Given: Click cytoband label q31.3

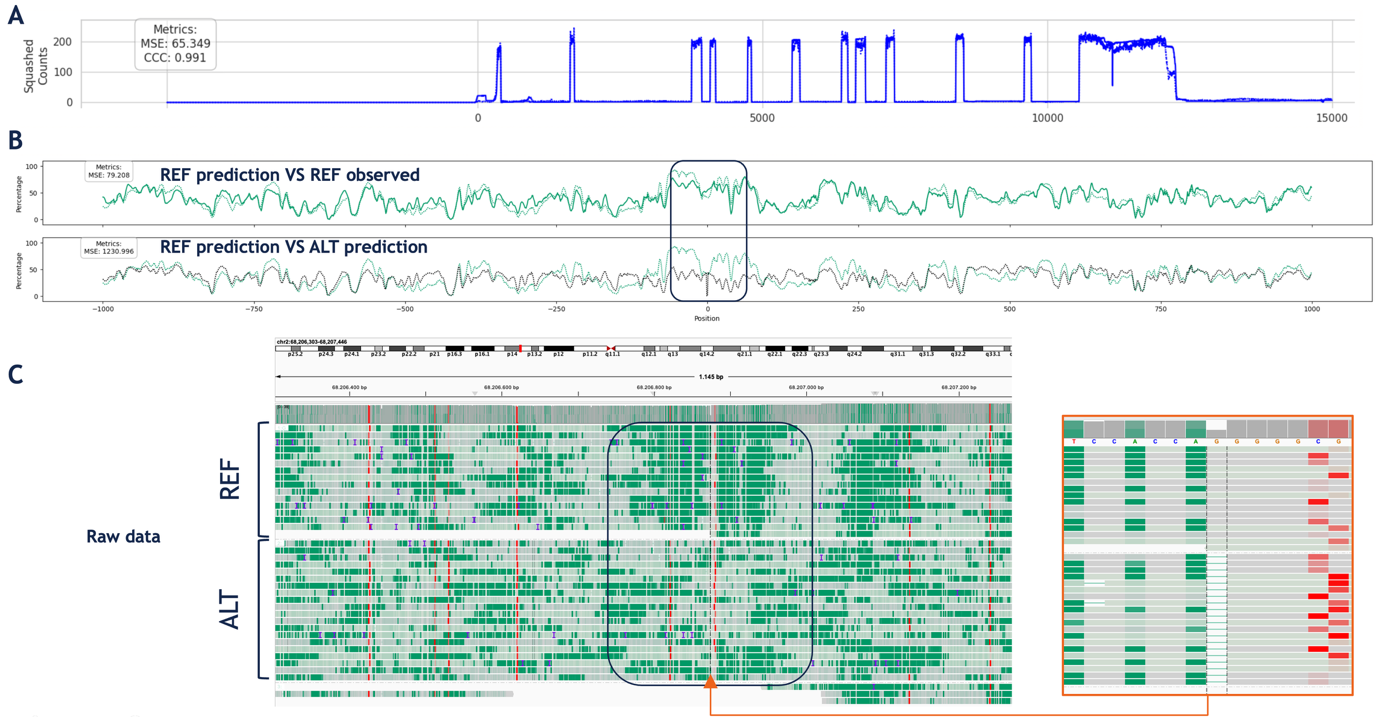Looking at the screenshot, I should coord(926,354).
